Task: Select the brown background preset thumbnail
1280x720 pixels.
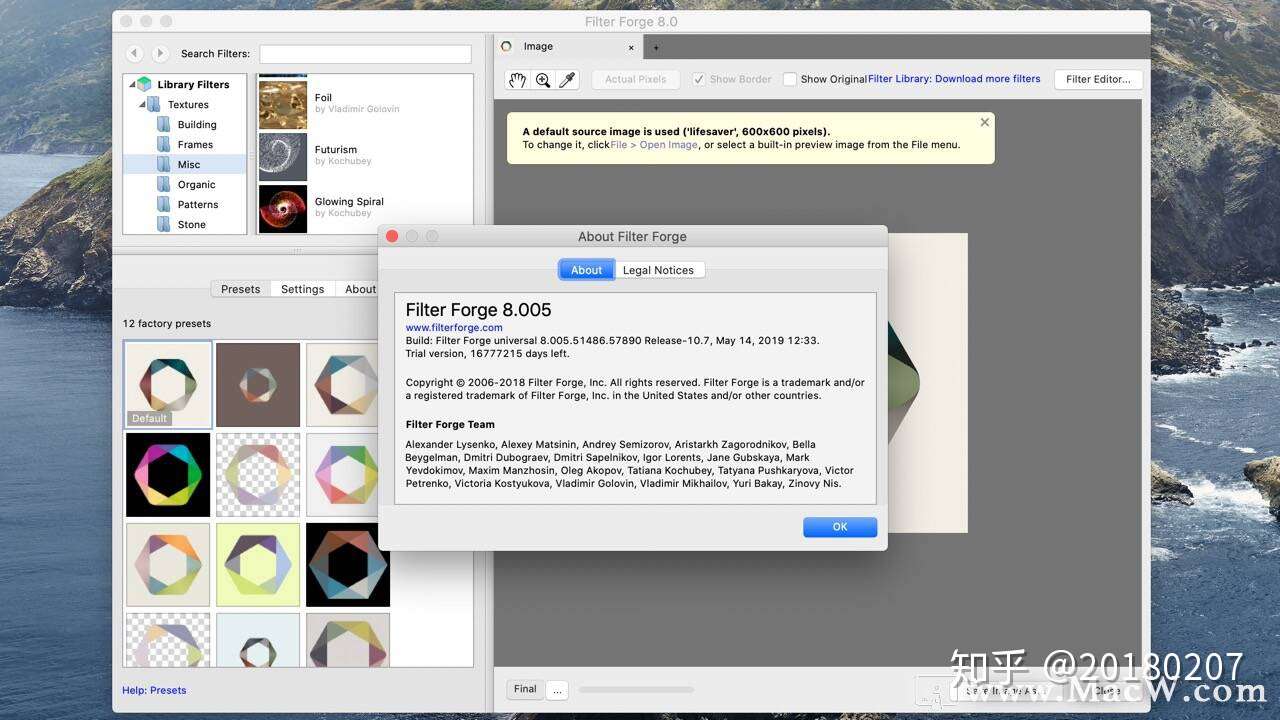Action: click(x=258, y=385)
